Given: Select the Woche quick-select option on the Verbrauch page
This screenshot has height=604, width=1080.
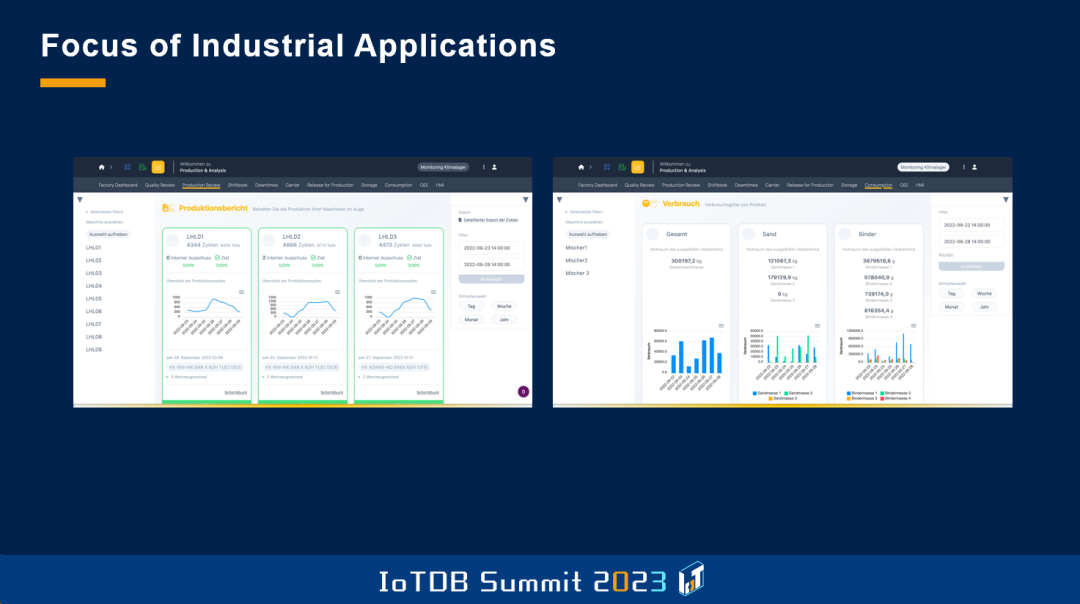Looking at the screenshot, I should click(984, 294).
